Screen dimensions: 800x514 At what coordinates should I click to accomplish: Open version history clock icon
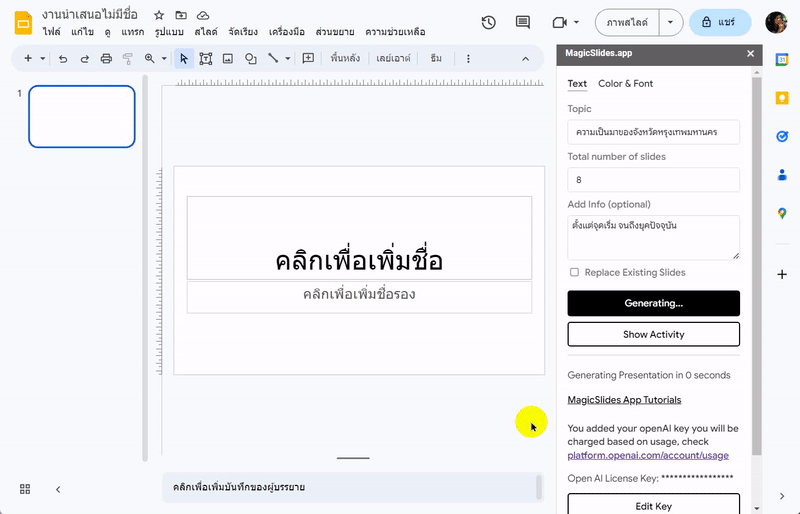(488, 22)
